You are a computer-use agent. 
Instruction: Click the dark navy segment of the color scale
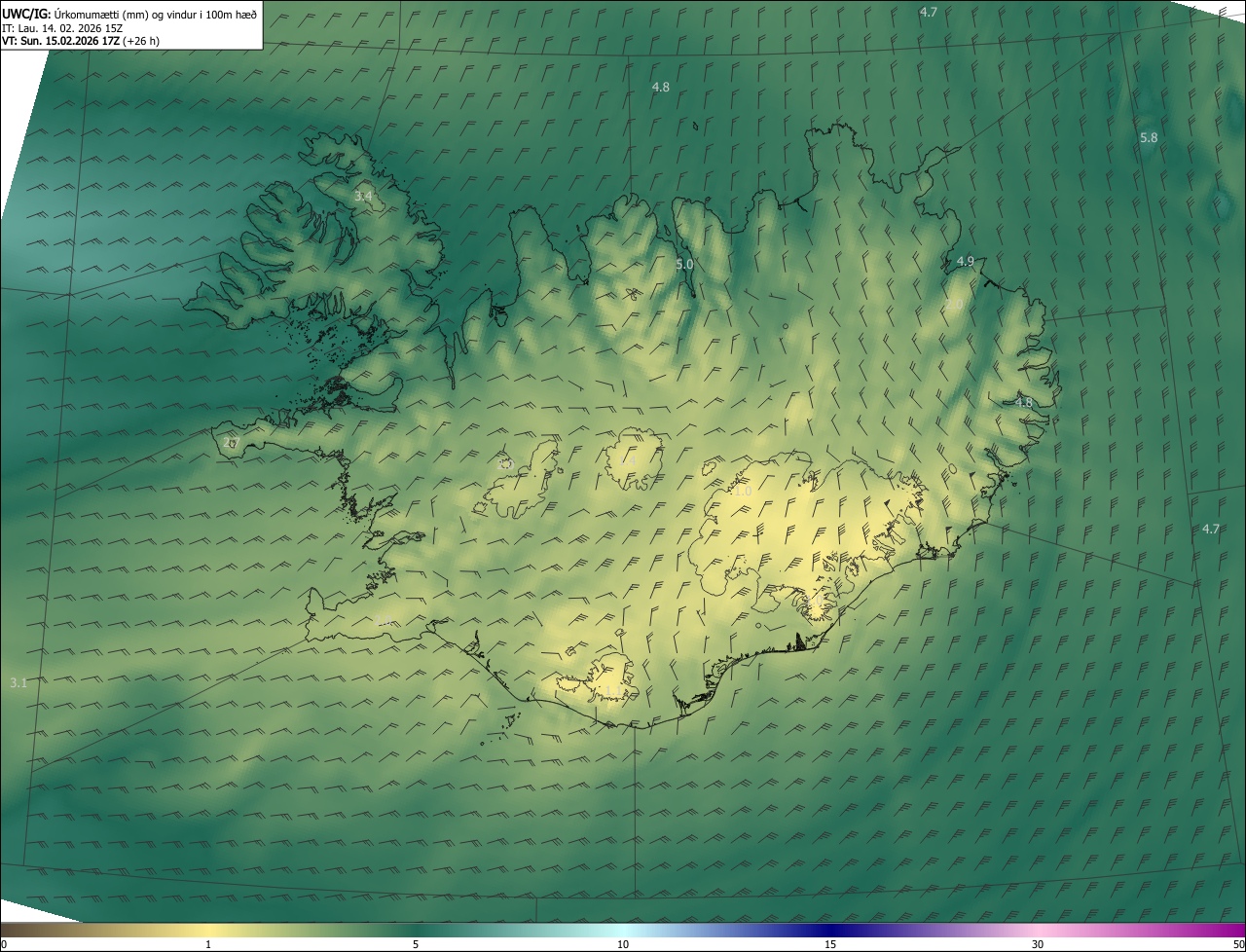pos(830,930)
